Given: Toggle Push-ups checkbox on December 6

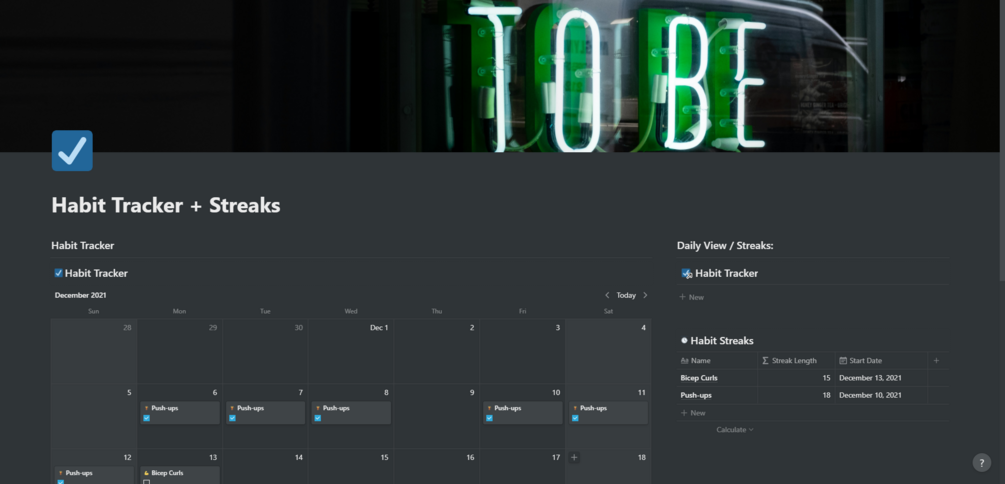Looking at the screenshot, I should (147, 418).
